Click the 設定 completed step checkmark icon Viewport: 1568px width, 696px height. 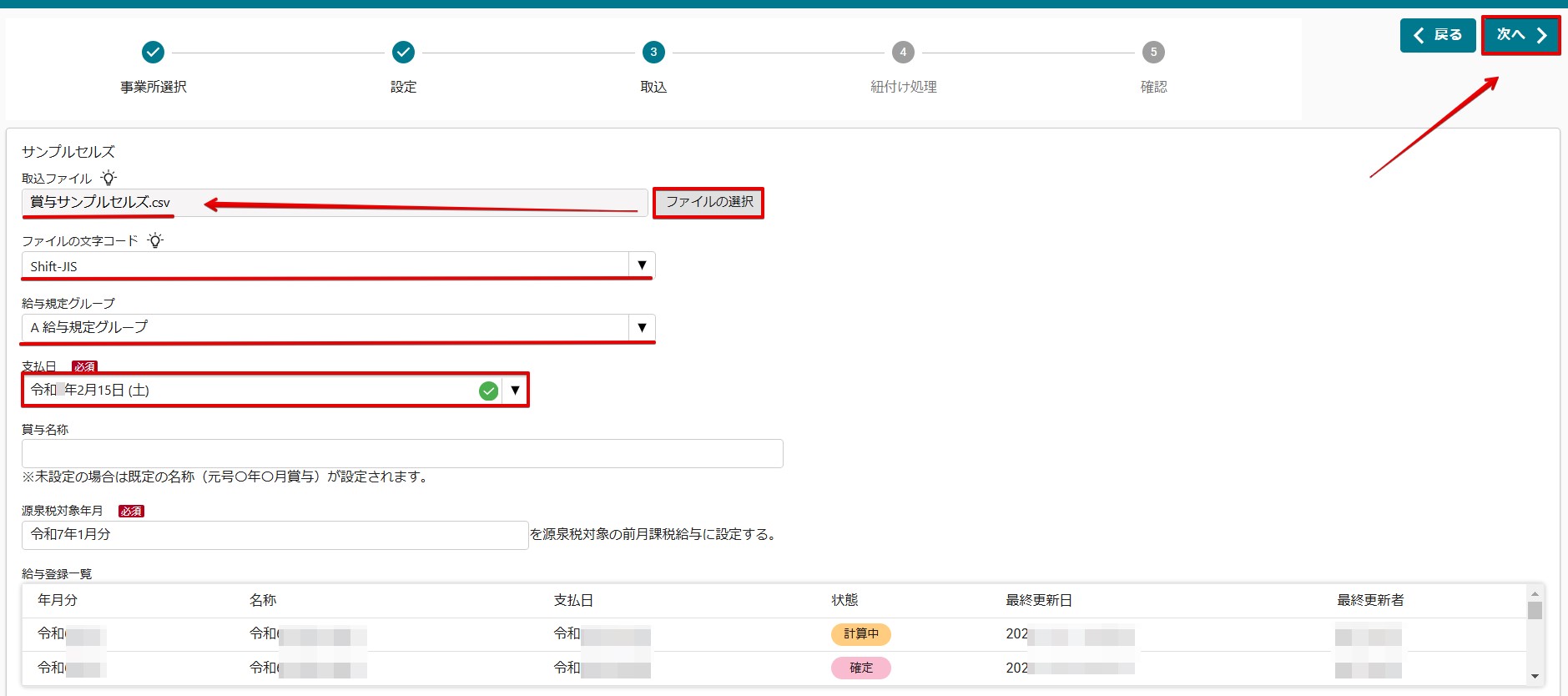click(x=403, y=52)
